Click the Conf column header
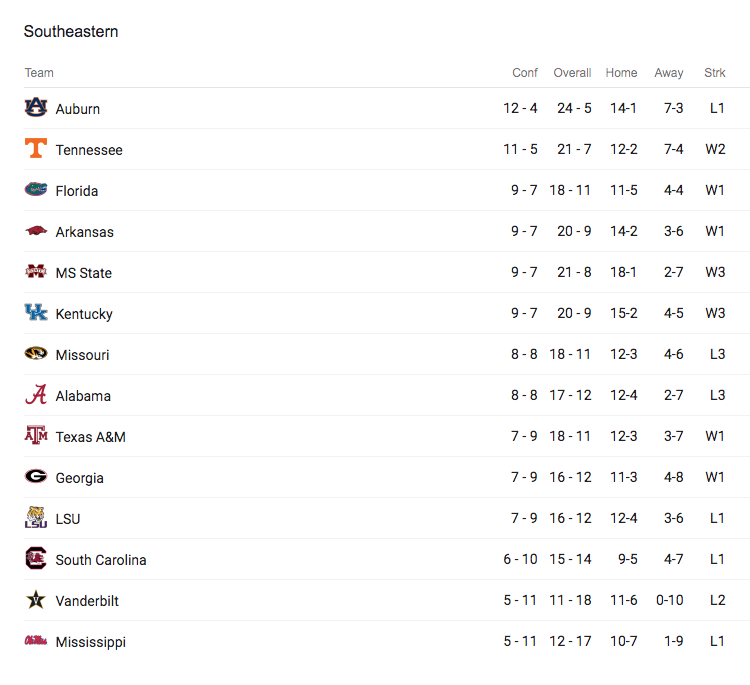Screen dimensions: 750x685 pyautogui.click(x=525, y=73)
